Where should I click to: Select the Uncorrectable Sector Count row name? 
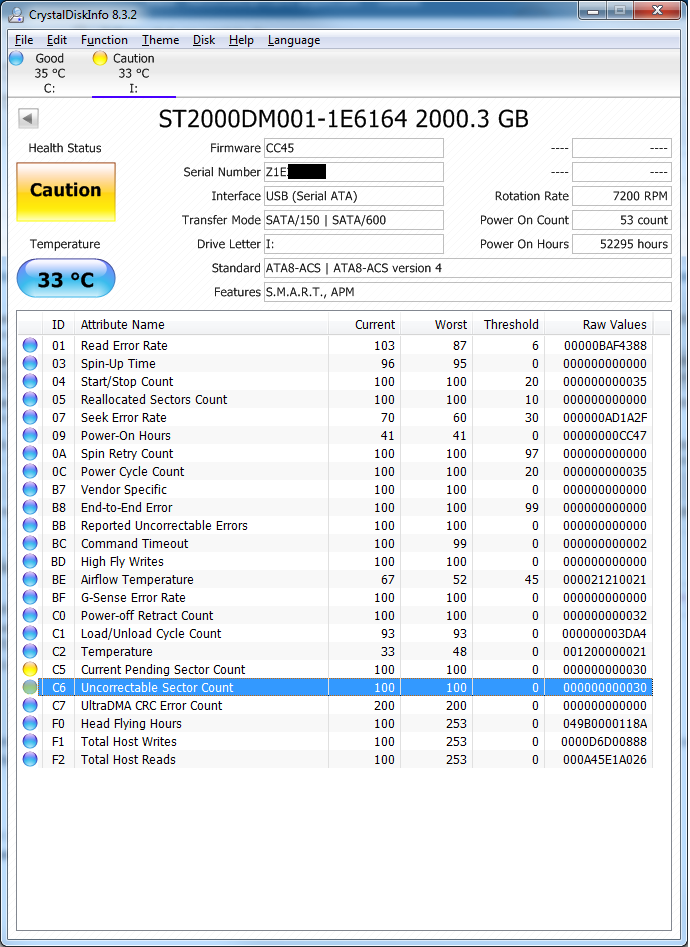157,687
